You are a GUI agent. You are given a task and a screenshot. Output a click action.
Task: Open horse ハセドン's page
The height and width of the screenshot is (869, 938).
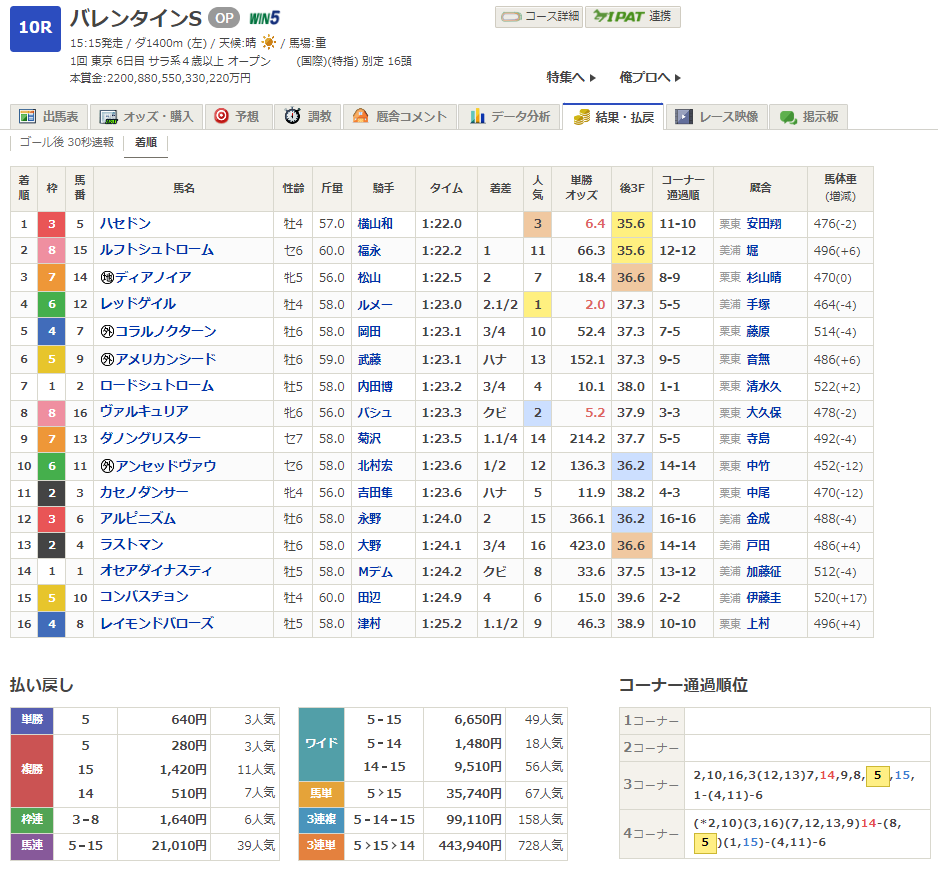click(x=125, y=224)
